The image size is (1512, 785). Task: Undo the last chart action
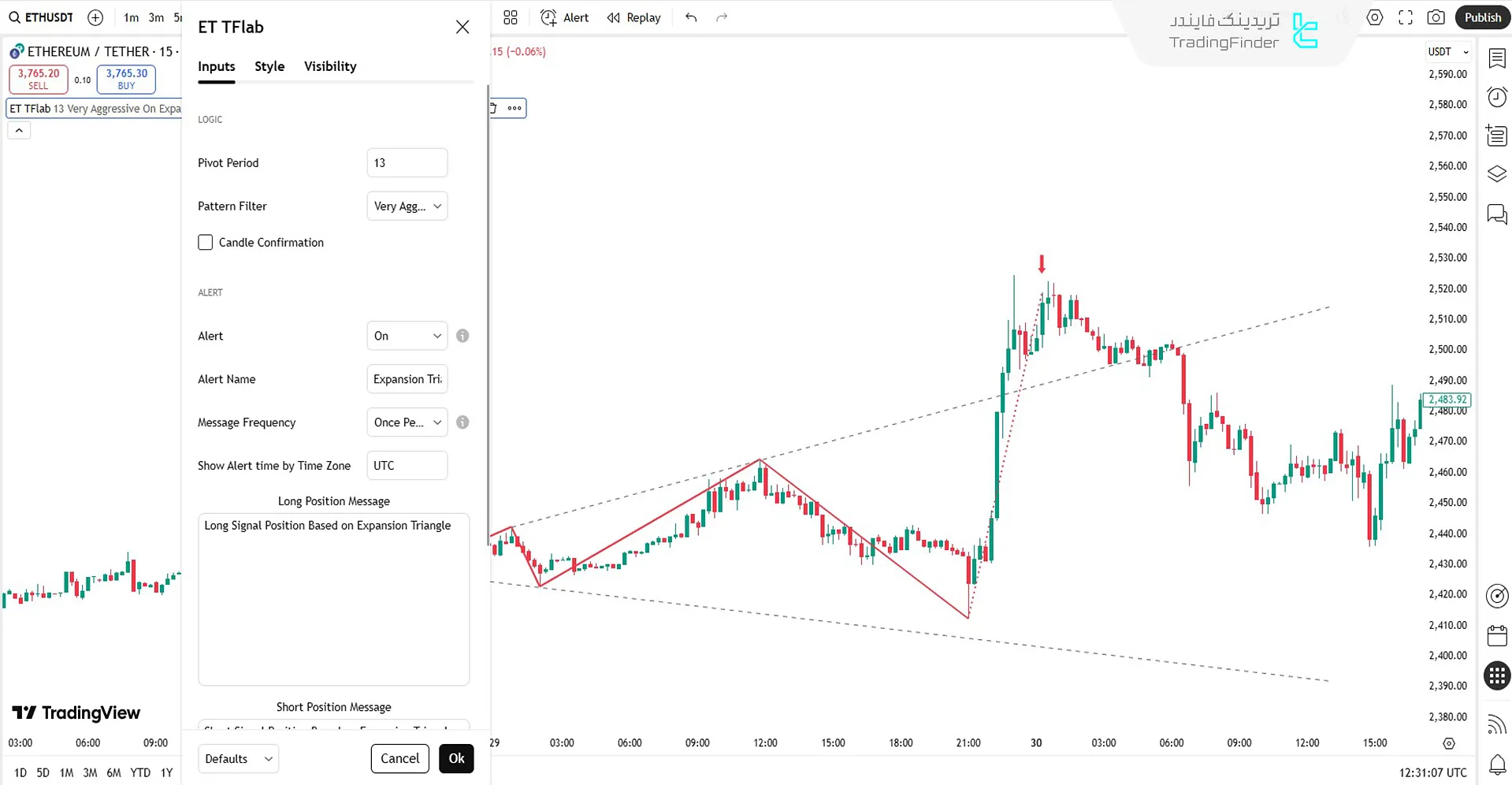pos(691,17)
